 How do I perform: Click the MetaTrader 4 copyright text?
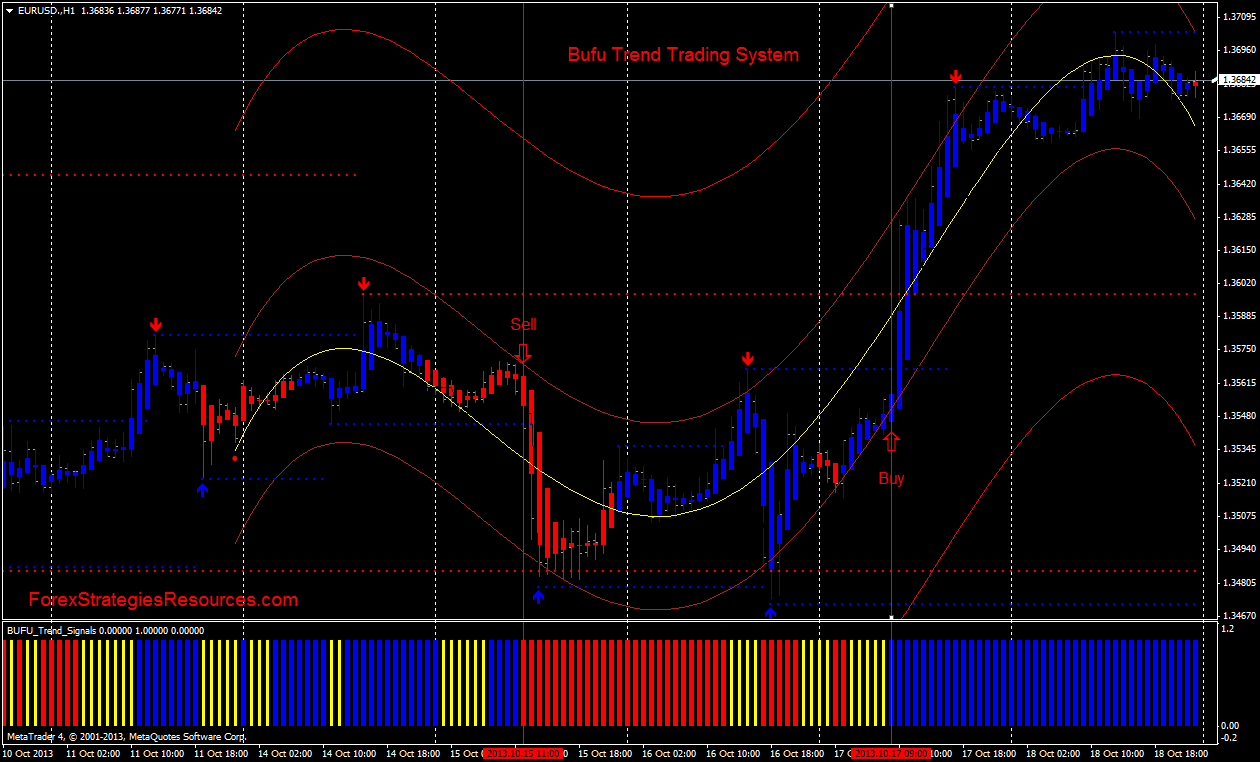[x=126, y=736]
